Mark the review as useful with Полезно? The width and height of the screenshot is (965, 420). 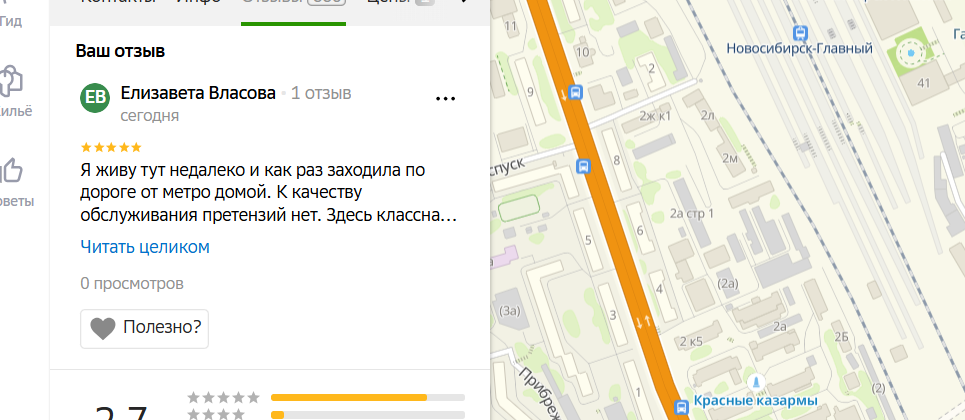click(145, 328)
